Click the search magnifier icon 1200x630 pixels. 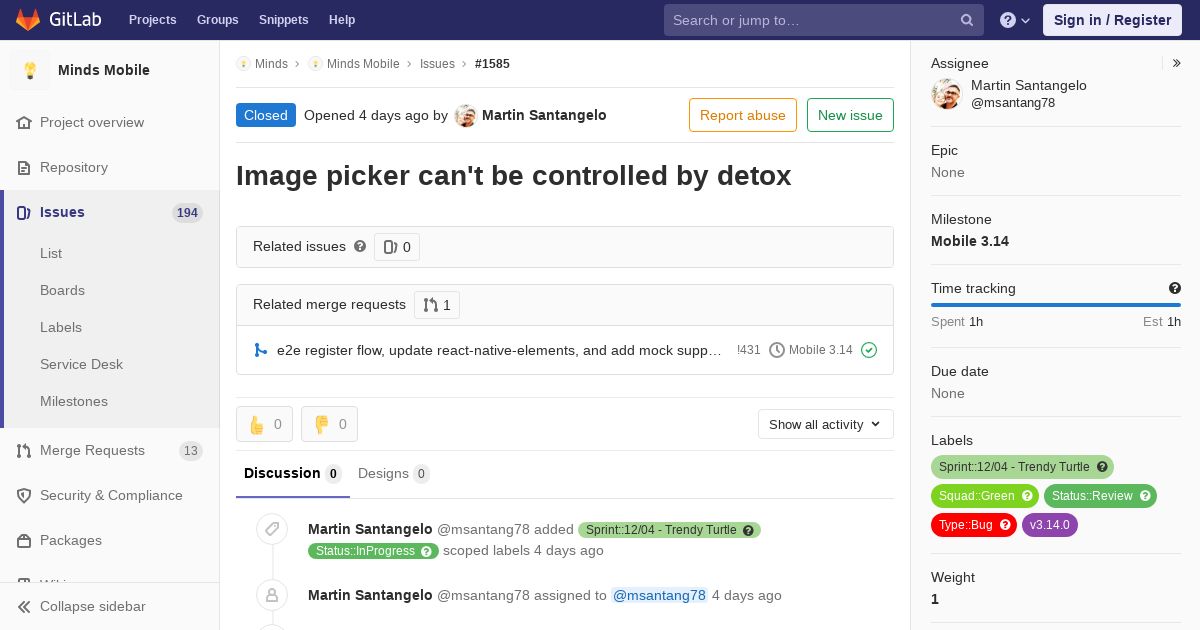coord(967,20)
